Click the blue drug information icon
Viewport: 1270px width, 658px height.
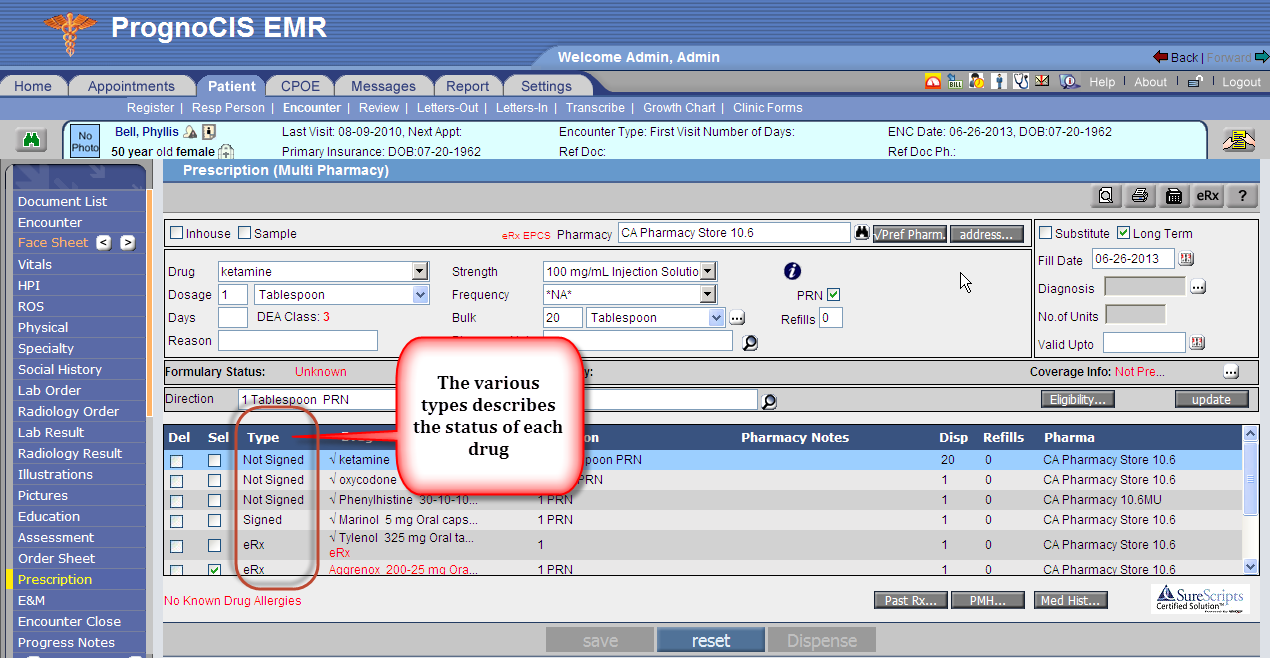(792, 271)
